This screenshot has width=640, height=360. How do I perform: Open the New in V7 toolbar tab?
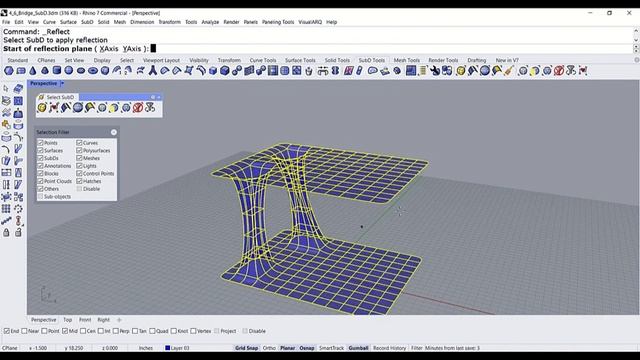click(507, 60)
